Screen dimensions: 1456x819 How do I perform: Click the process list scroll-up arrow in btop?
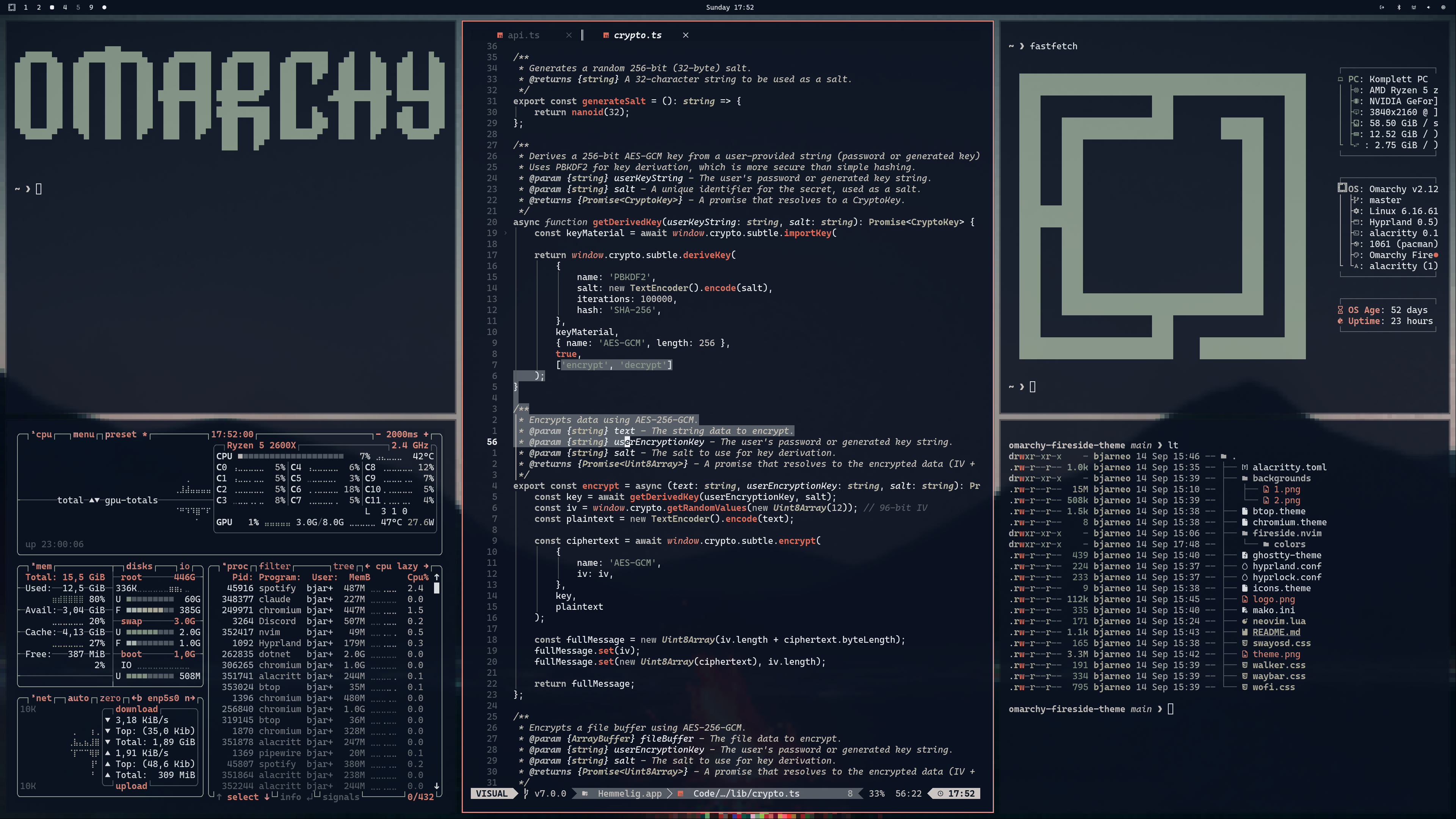(436, 577)
